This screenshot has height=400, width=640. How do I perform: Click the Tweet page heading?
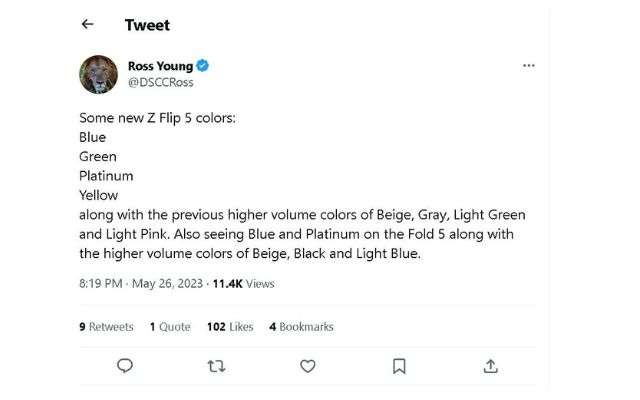click(x=147, y=24)
